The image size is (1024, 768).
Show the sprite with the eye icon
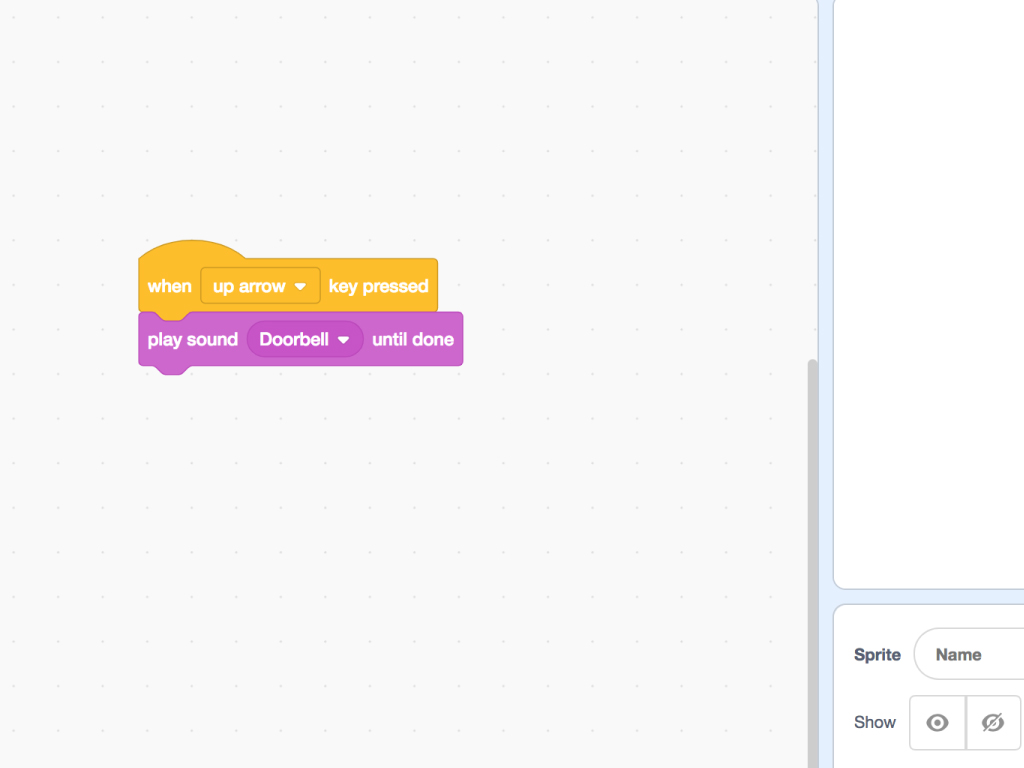point(937,723)
